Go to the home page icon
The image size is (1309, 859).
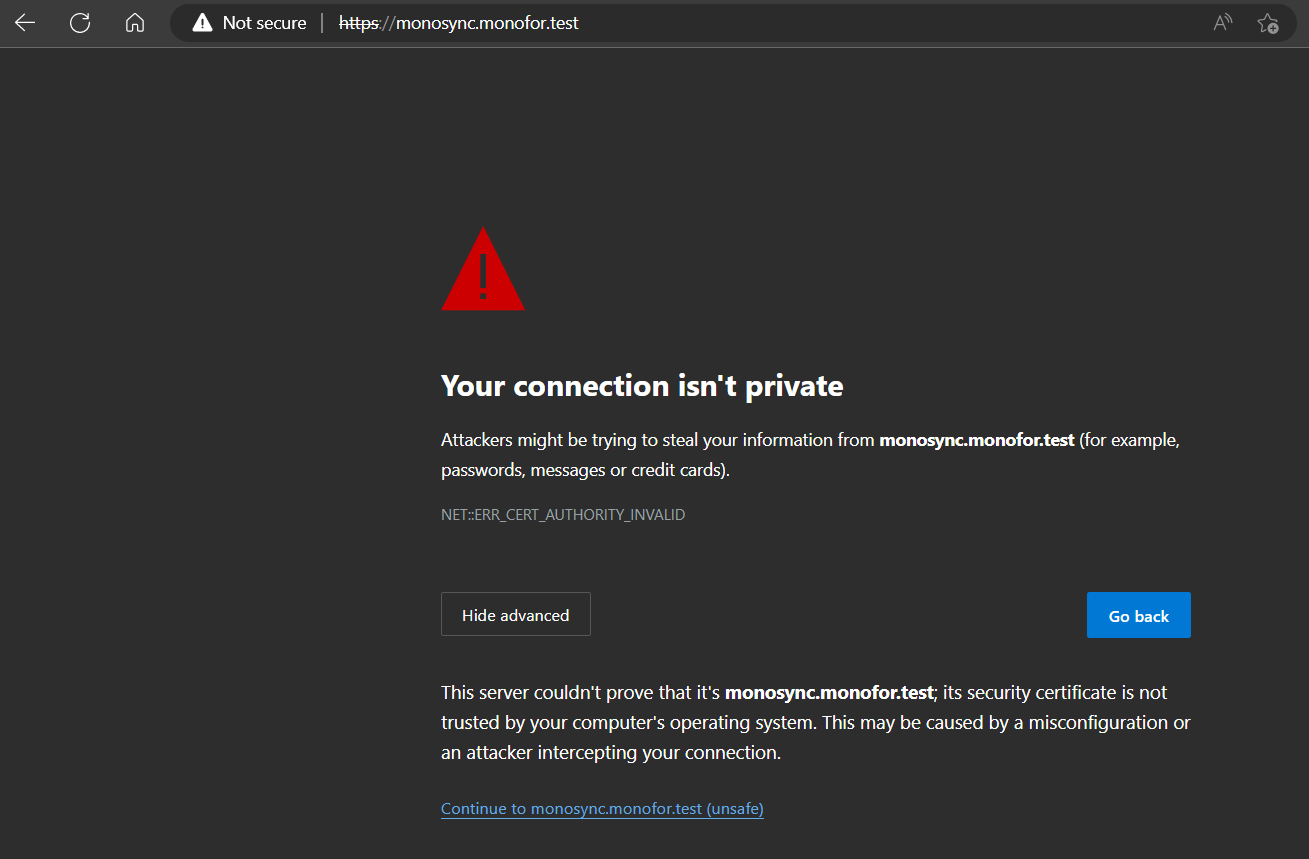(135, 23)
